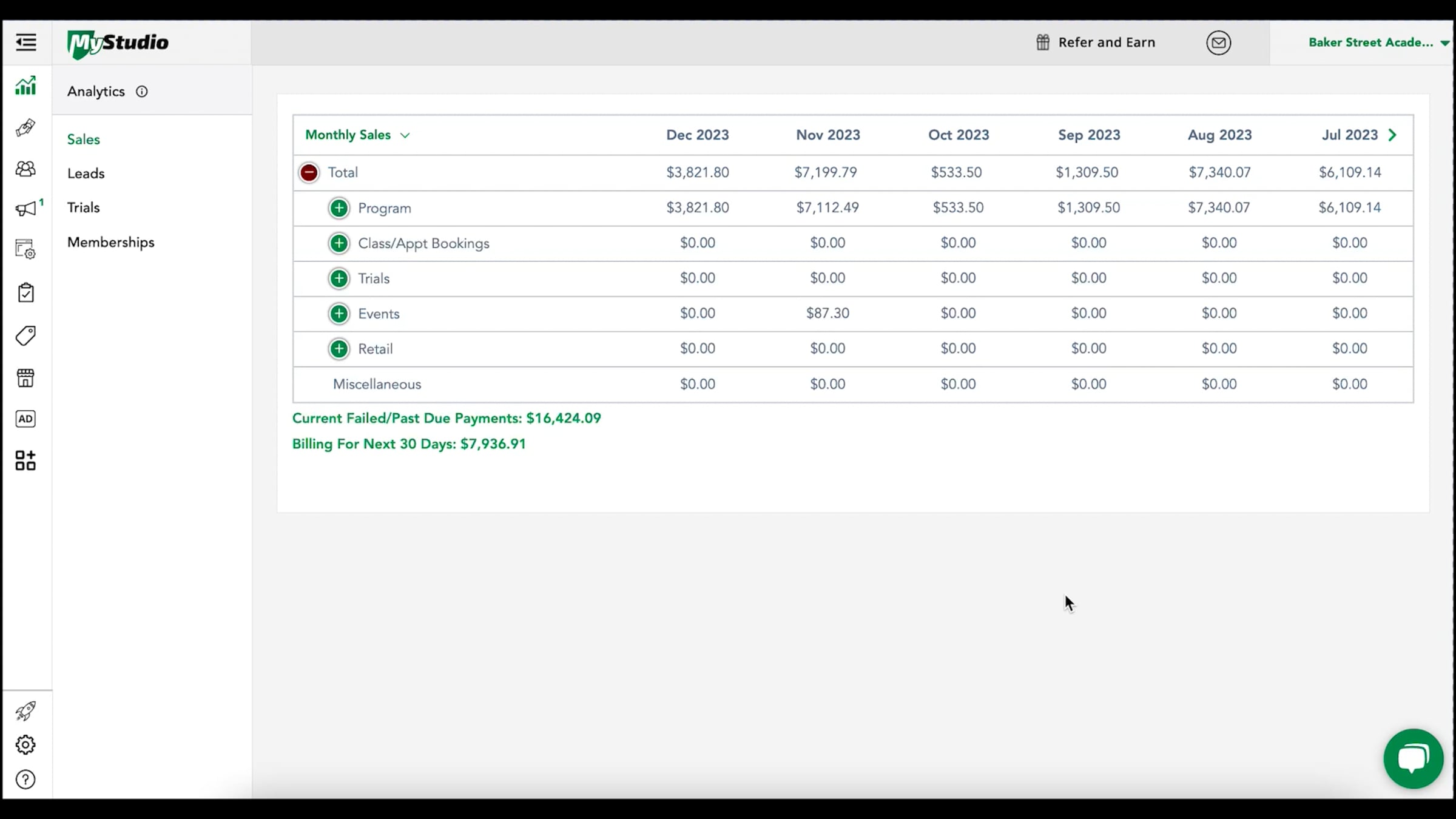Show earlier months with the right arrow next to Jul 2023
Image resolution: width=1456 pixels, height=819 pixels.
coord(1393,135)
